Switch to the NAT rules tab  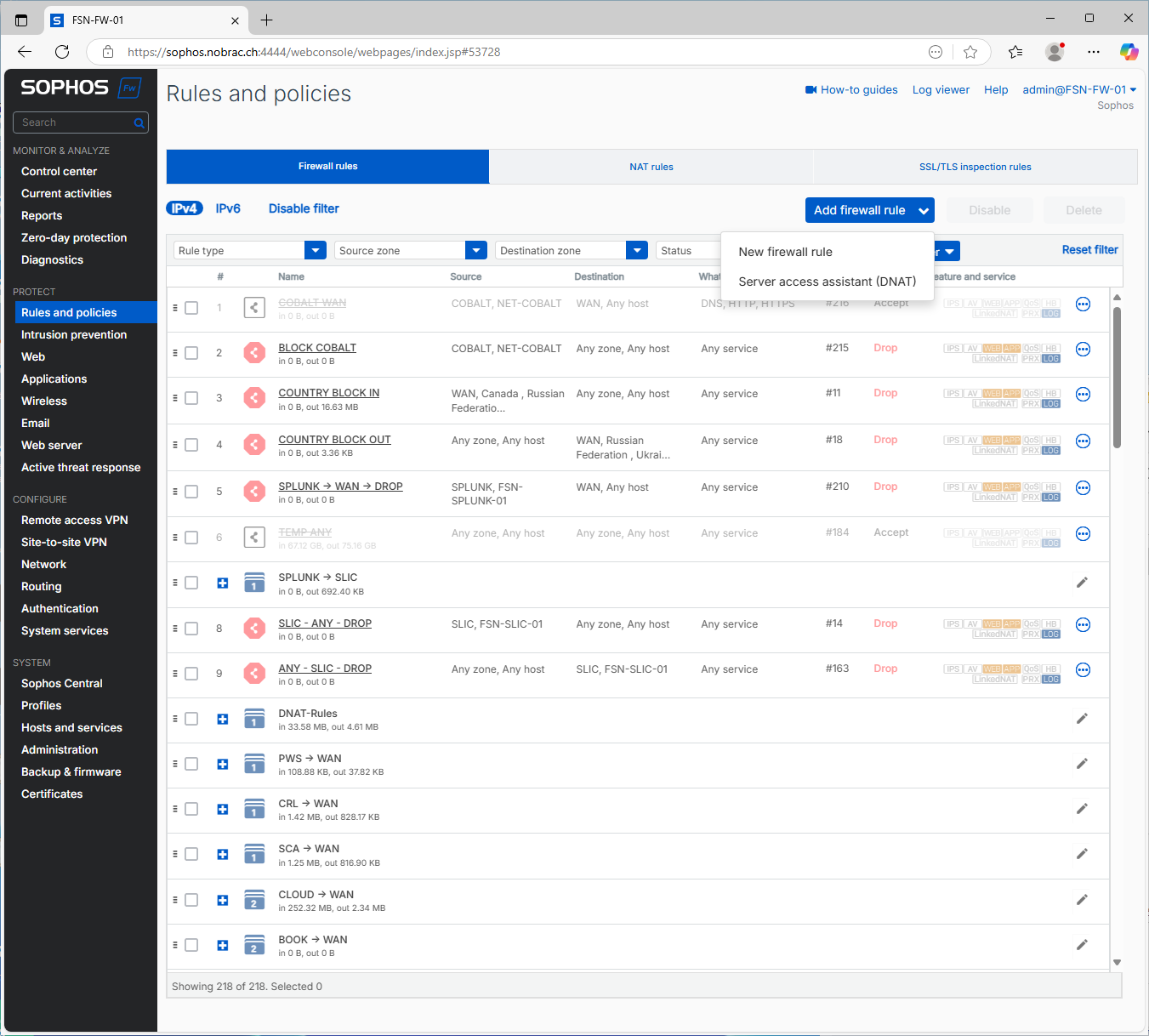(651, 167)
